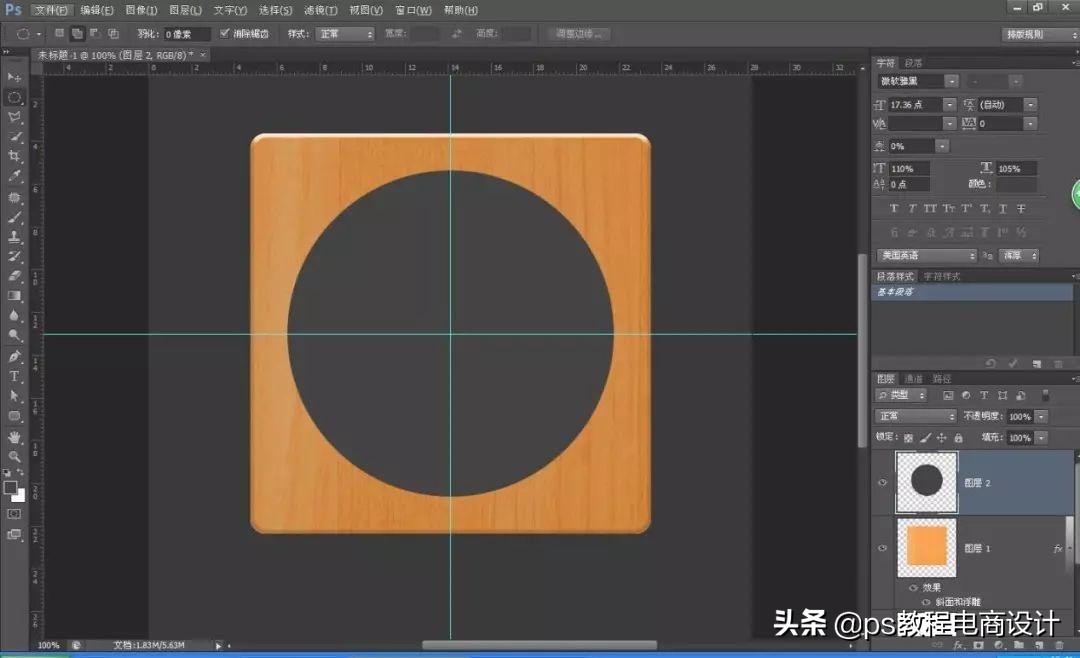Screen dimensions: 1080x658
Task: Toggle the 消除锯齿 anti-alias checkbox
Action: tap(224, 34)
